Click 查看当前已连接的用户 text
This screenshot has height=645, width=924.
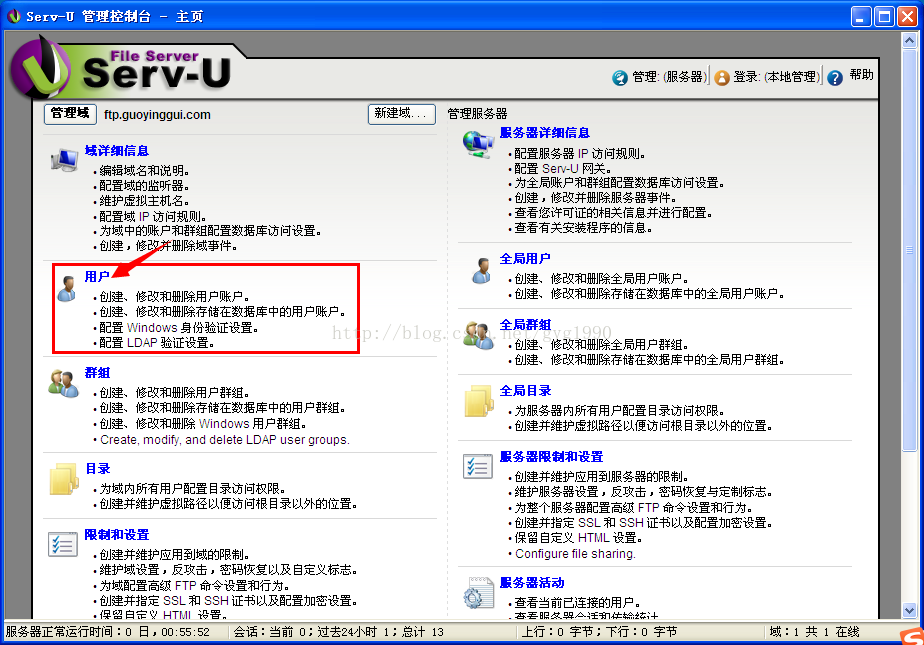[x=577, y=603]
